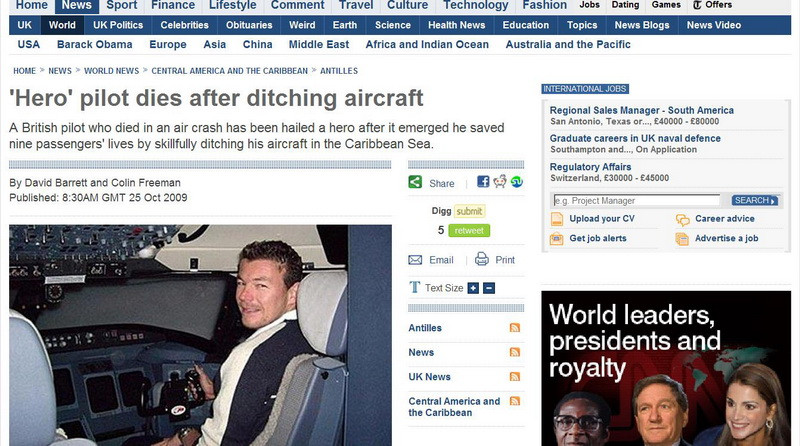The width and height of the screenshot is (800, 446).
Task: Click the jobs SEARCH button
Action: coord(755,201)
